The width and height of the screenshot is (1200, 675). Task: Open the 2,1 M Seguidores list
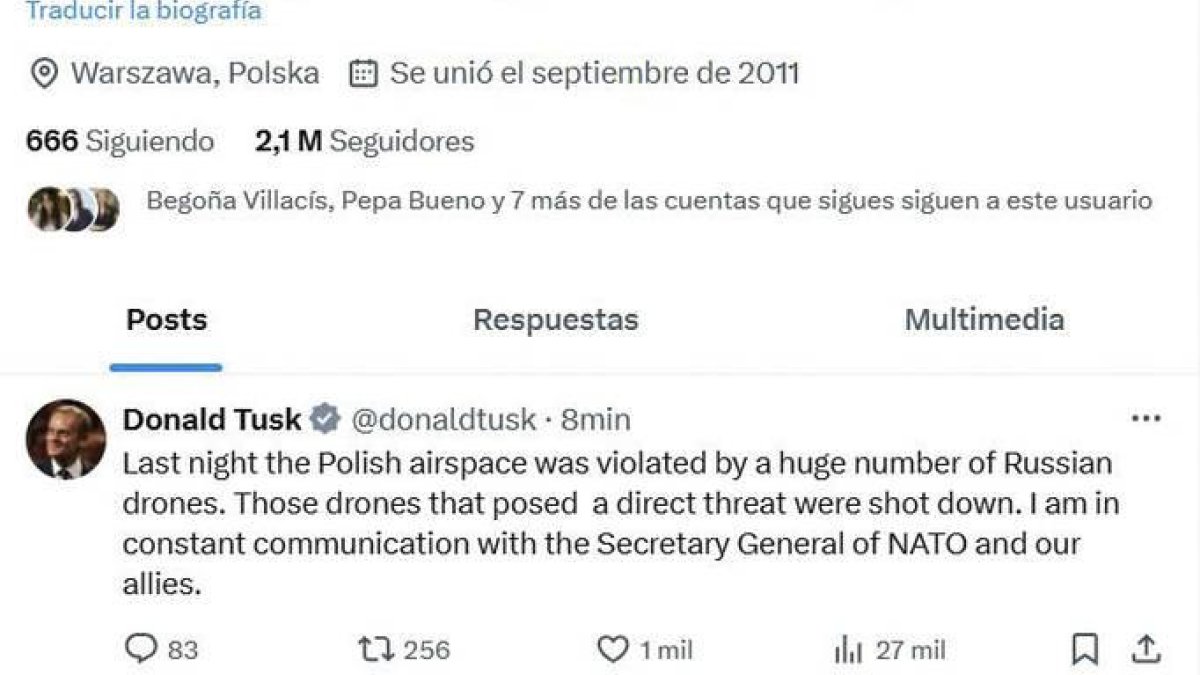point(364,141)
